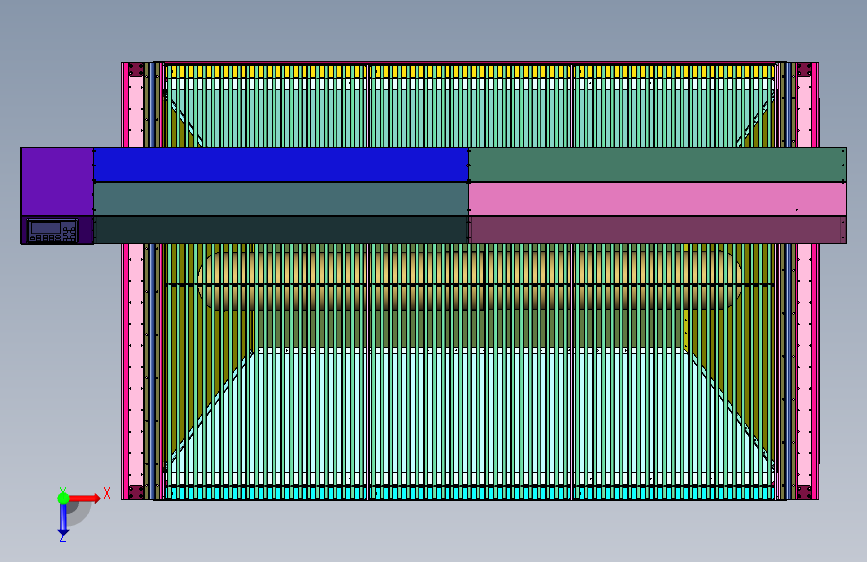This screenshot has width=867, height=562.
Task: Select the tan cylindrical roller
Action: pyautogui.click(x=470, y=280)
